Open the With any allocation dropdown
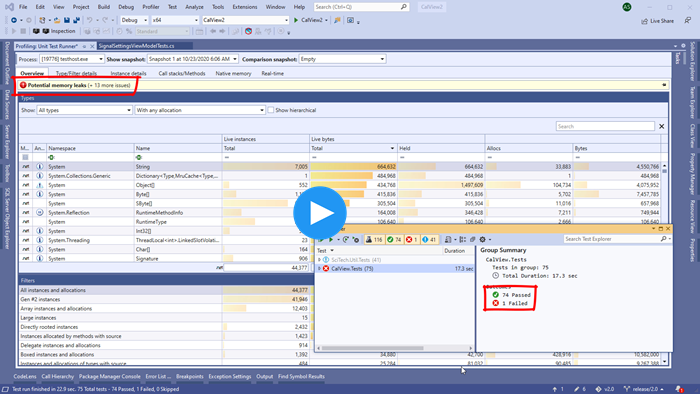700x394 pixels. 200,110
